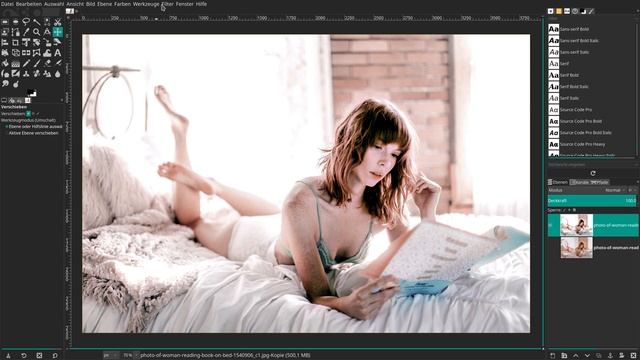
Task: Switch to the Ebenen tab
Action: 558,182
